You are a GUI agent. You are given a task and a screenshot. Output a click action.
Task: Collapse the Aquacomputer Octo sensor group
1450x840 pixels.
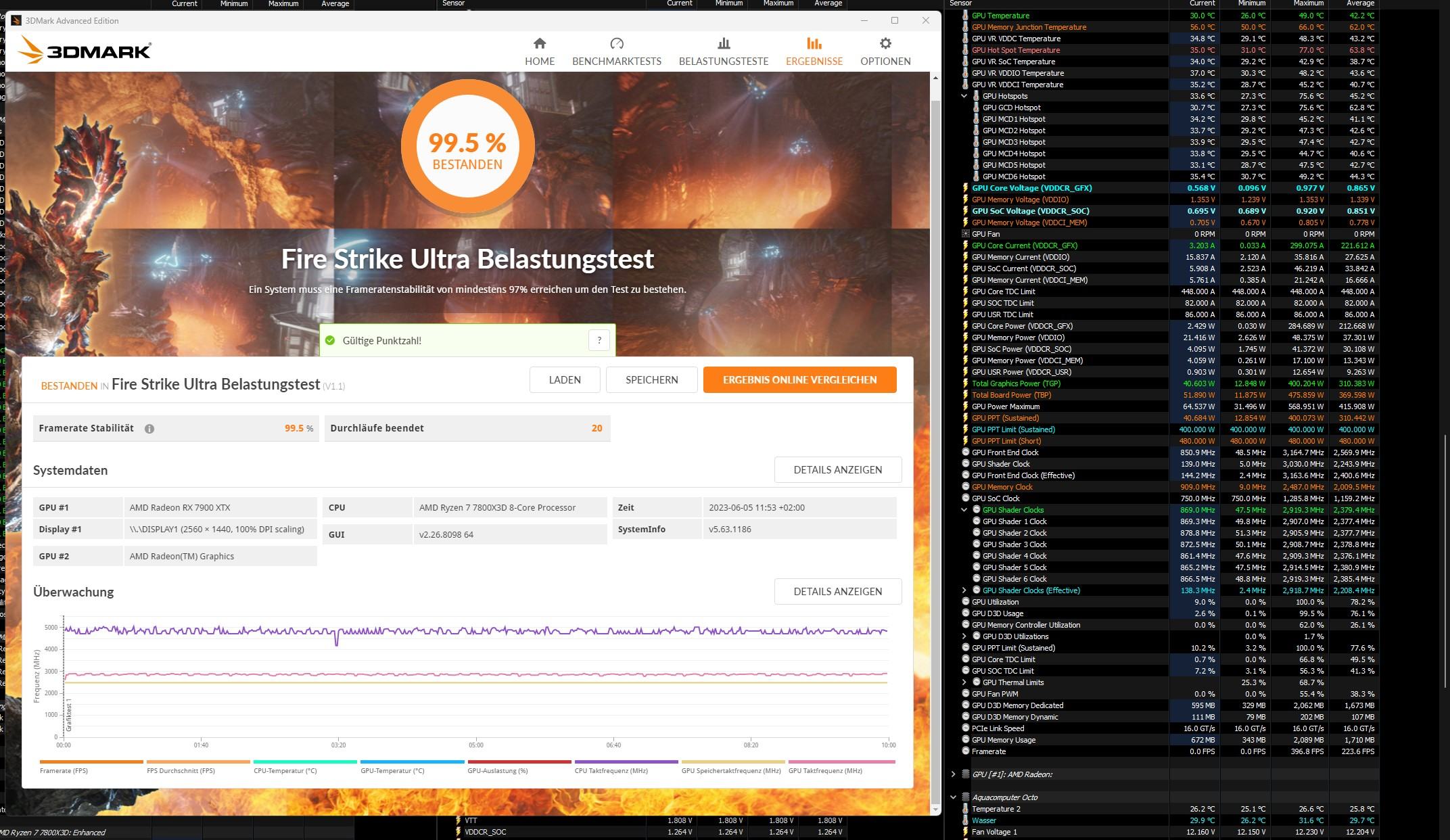[954, 797]
